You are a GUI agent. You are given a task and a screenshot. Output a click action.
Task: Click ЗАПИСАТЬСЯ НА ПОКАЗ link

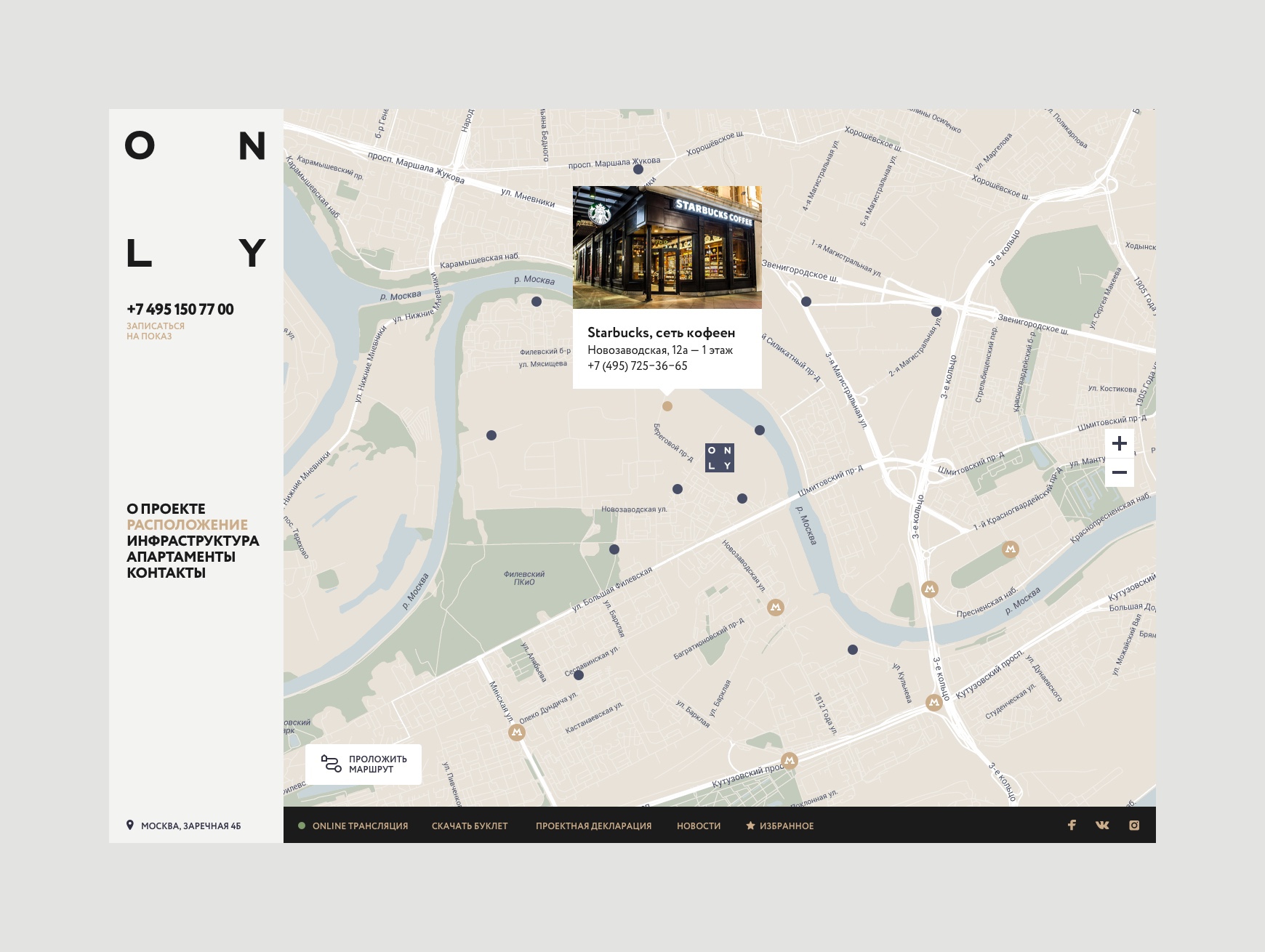pyautogui.click(x=156, y=331)
